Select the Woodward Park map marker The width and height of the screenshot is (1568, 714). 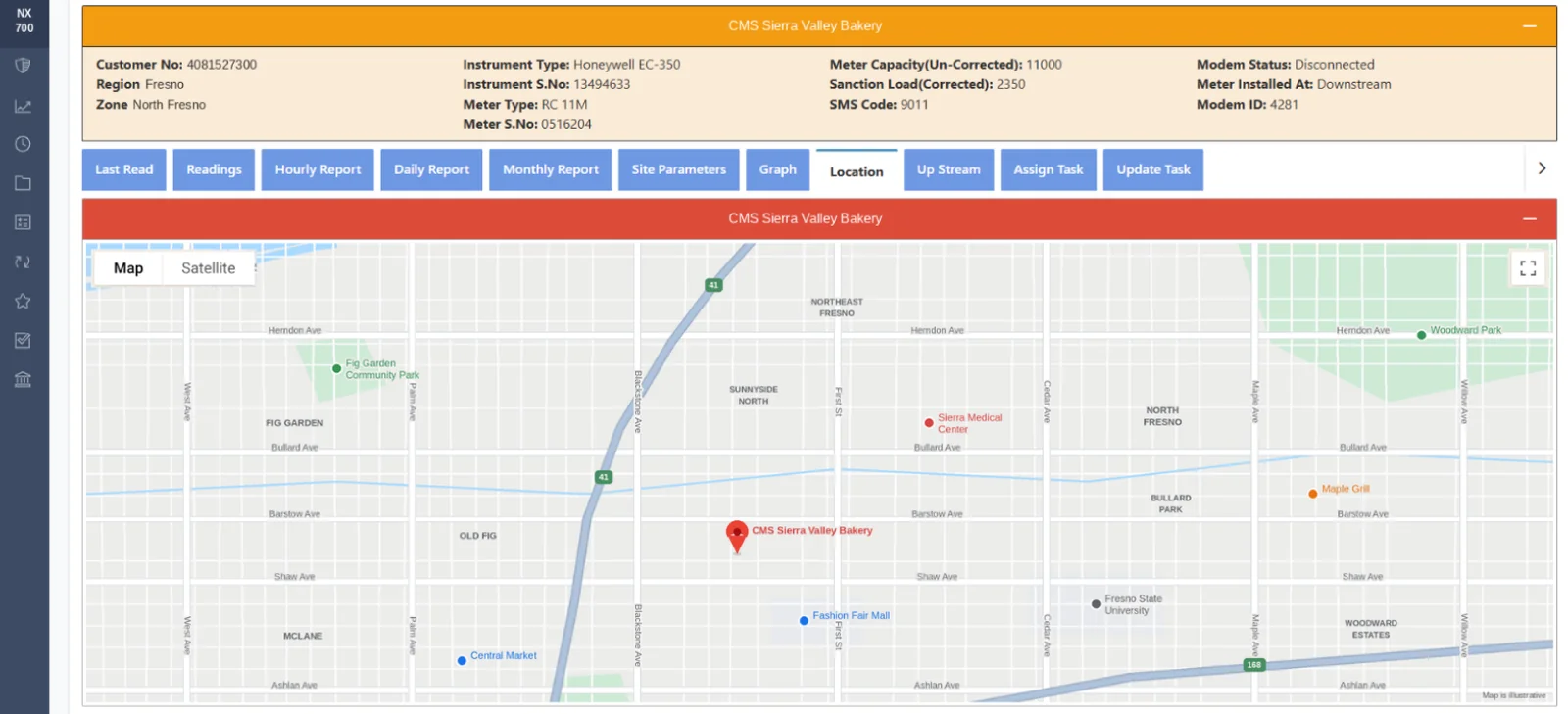coord(1421,335)
